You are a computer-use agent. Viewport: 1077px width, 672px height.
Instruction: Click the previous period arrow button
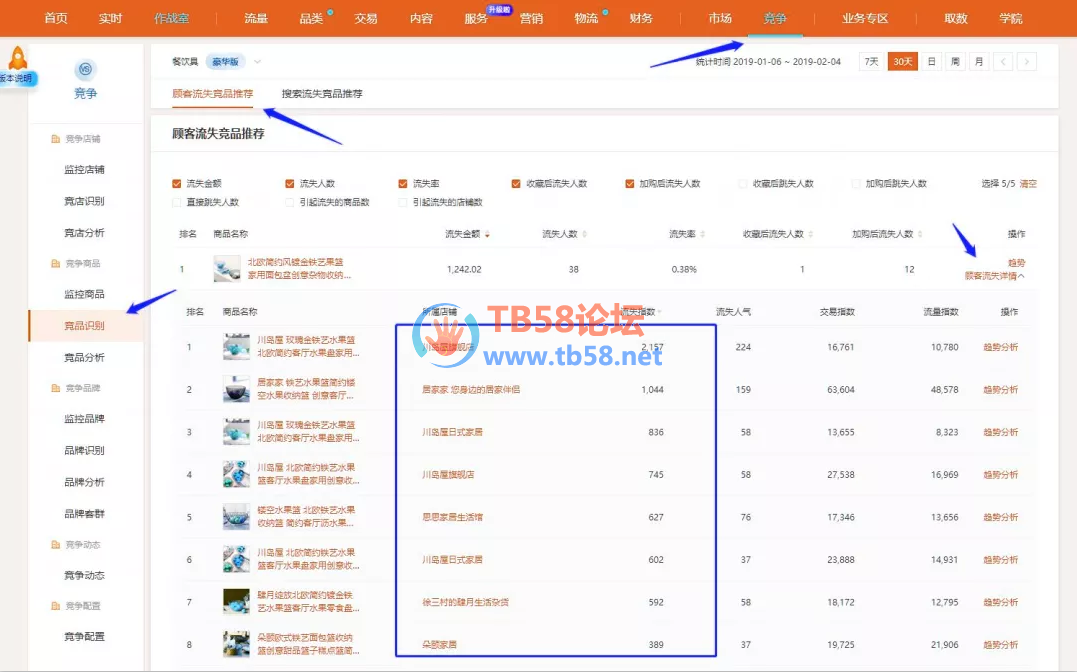[1004, 62]
